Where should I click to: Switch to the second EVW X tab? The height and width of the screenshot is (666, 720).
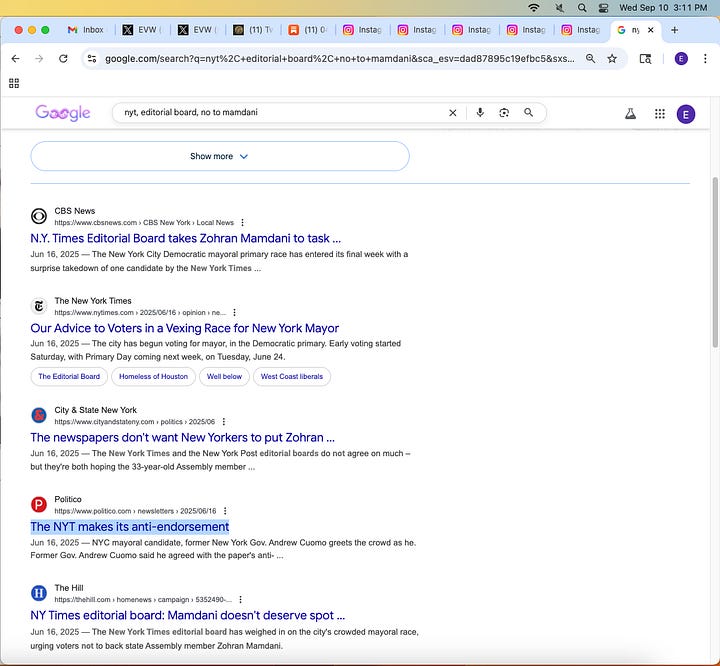[197, 30]
